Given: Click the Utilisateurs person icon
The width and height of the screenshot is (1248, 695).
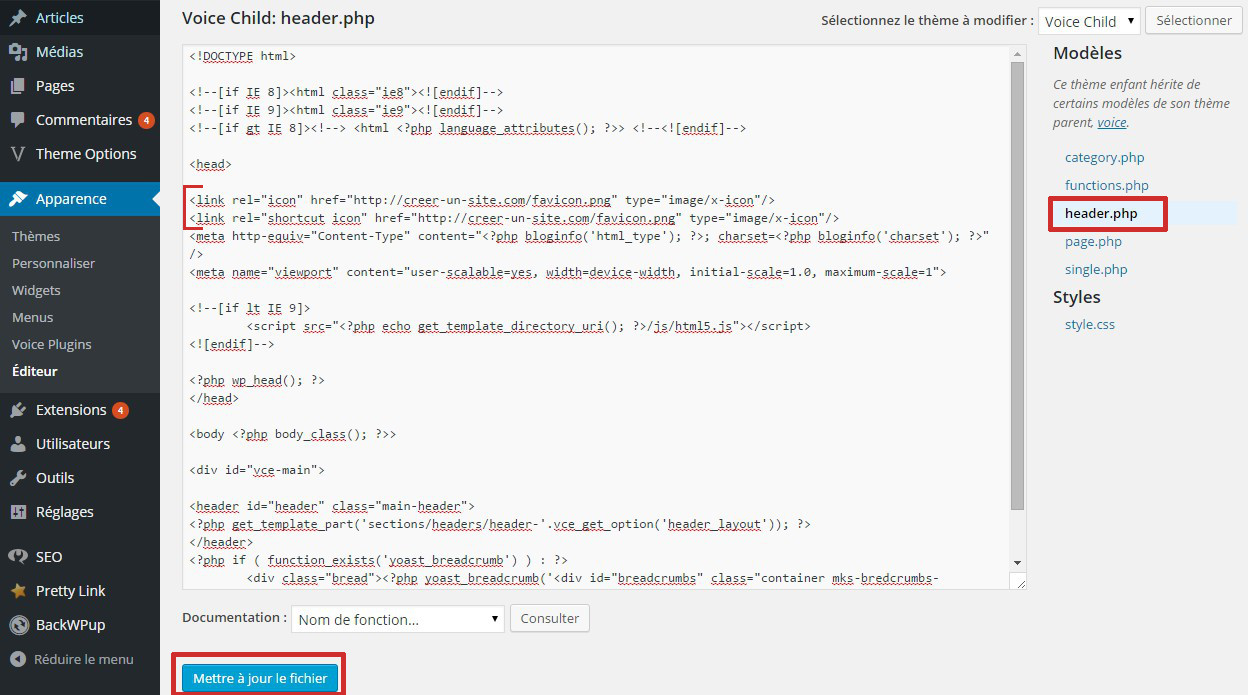Looking at the screenshot, I should [18, 444].
